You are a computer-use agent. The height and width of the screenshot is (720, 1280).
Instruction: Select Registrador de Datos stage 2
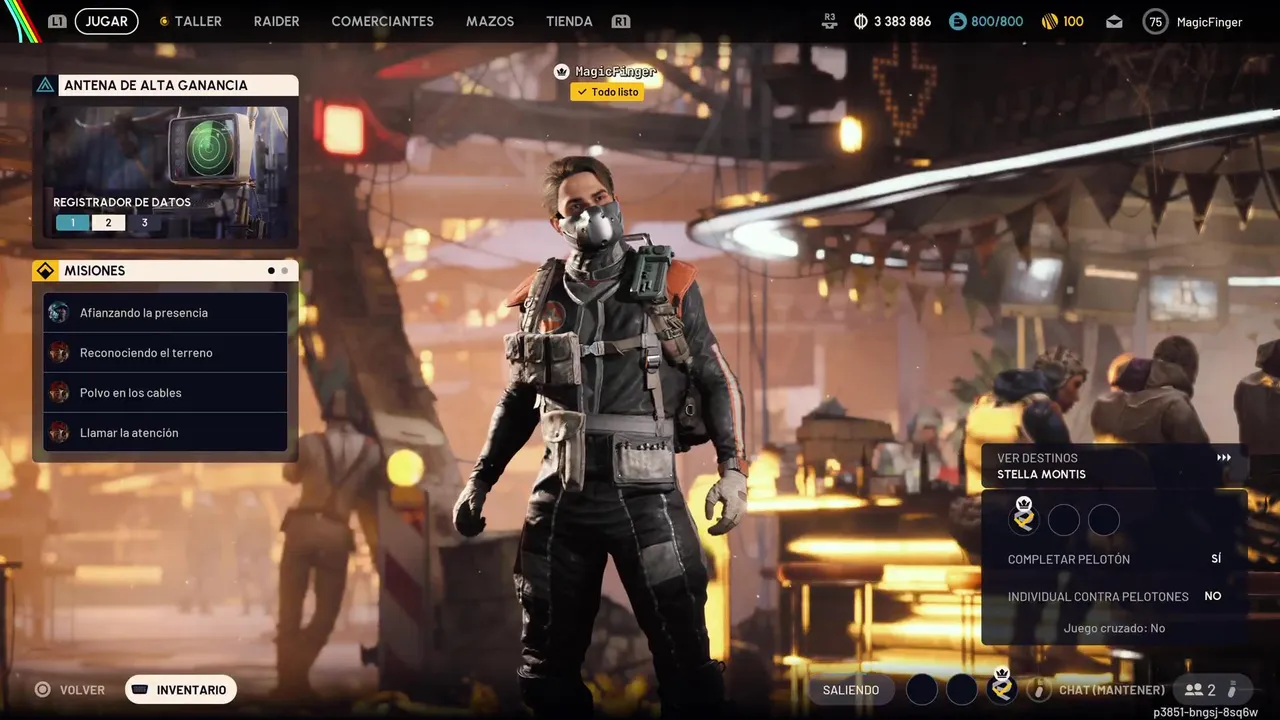pyautogui.click(x=108, y=222)
